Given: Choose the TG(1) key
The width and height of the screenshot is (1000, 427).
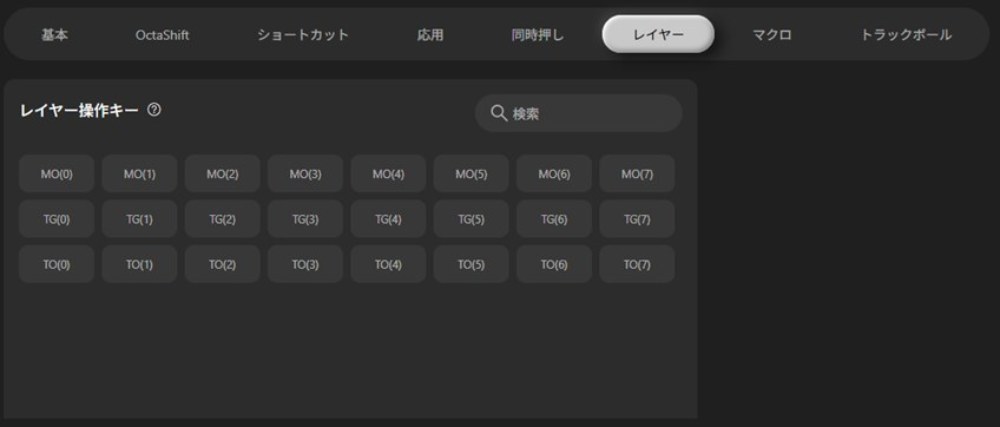Looking at the screenshot, I should click(140, 219).
